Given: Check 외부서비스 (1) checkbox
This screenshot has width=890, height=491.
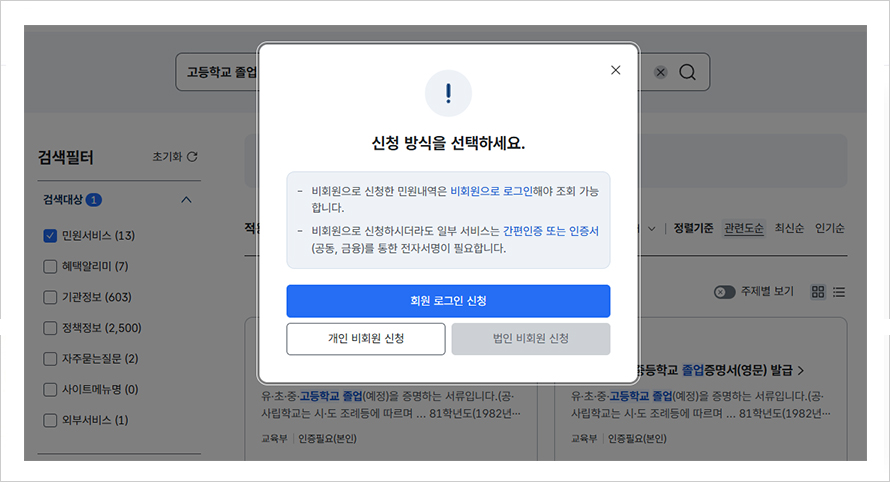Looking at the screenshot, I should tap(50, 420).
